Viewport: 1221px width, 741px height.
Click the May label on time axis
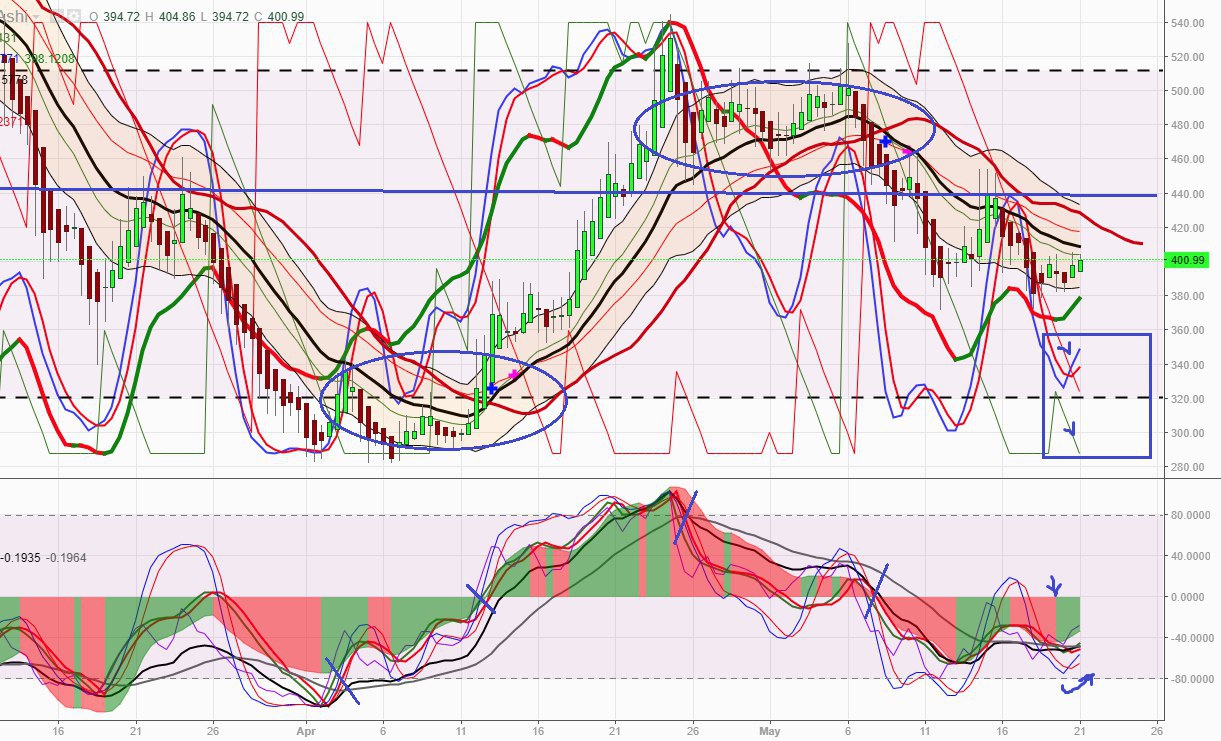point(770,730)
